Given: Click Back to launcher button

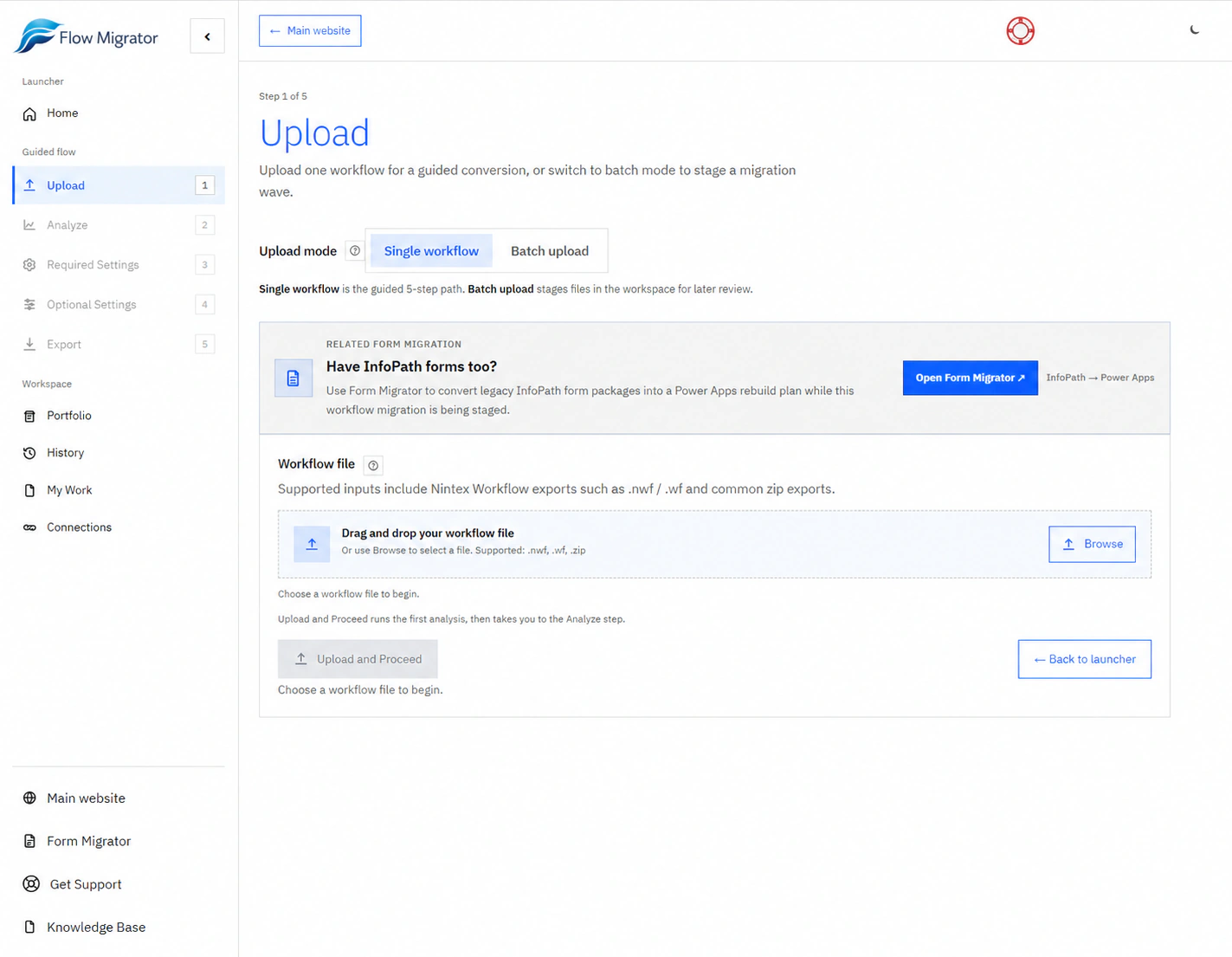Looking at the screenshot, I should (x=1085, y=659).
